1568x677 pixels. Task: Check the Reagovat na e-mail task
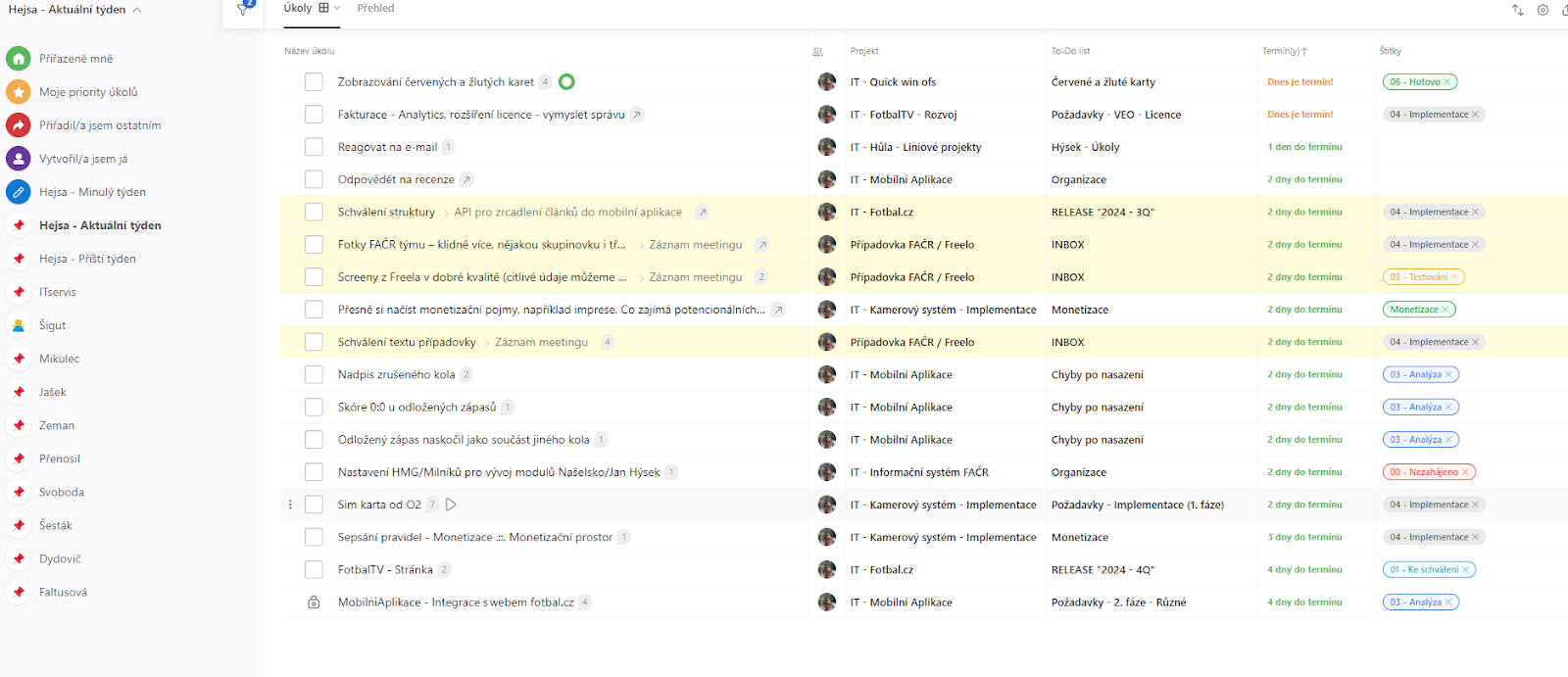[x=314, y=147]
